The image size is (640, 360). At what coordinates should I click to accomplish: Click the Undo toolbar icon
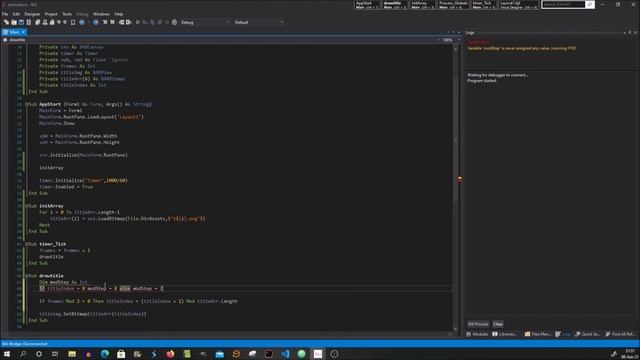click(59, 22)
